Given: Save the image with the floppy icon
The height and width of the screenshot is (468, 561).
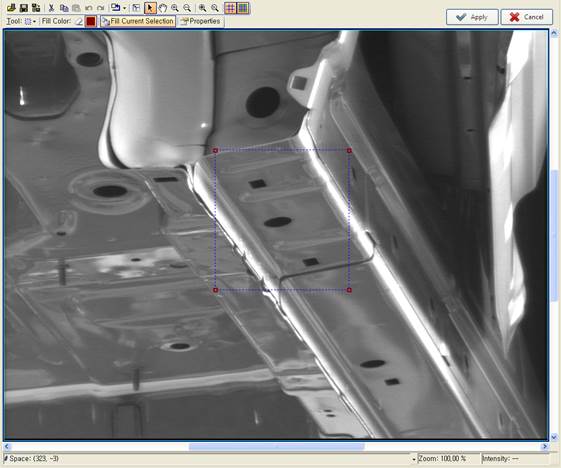Looking at the screenshot, I should [24, 8].
